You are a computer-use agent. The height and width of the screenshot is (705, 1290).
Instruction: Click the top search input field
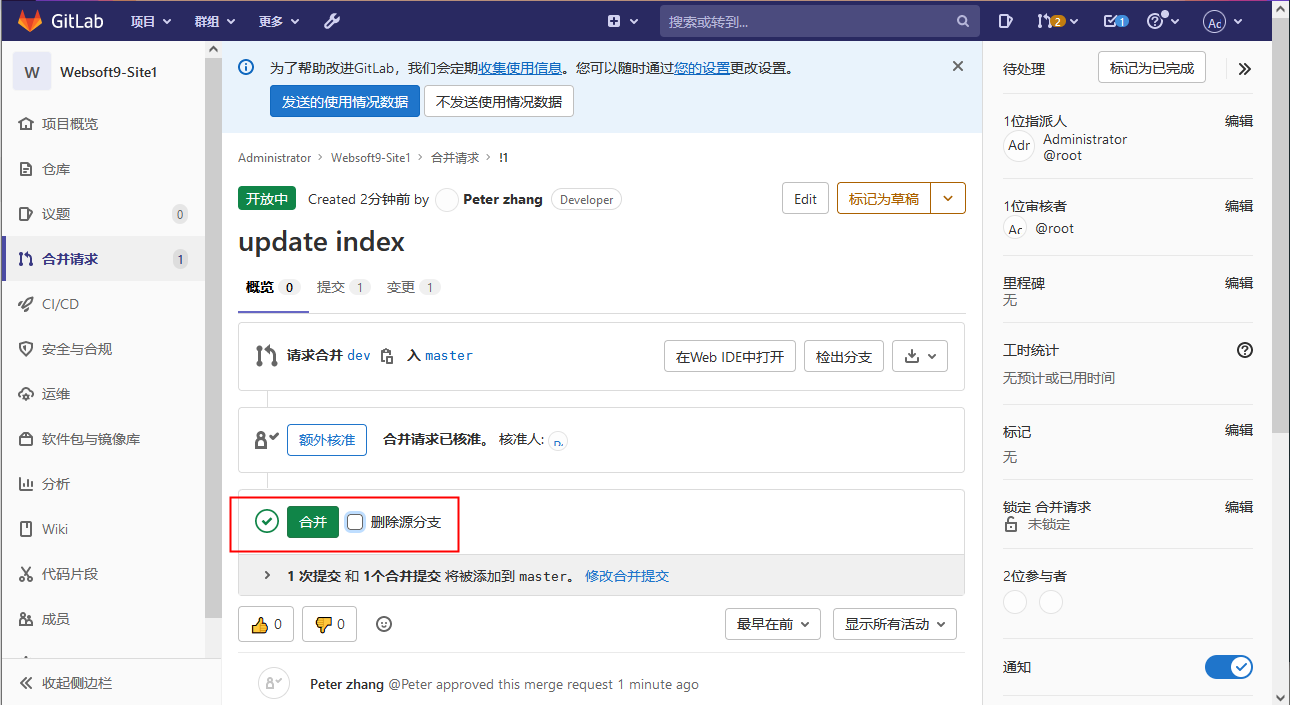(810, 21)
